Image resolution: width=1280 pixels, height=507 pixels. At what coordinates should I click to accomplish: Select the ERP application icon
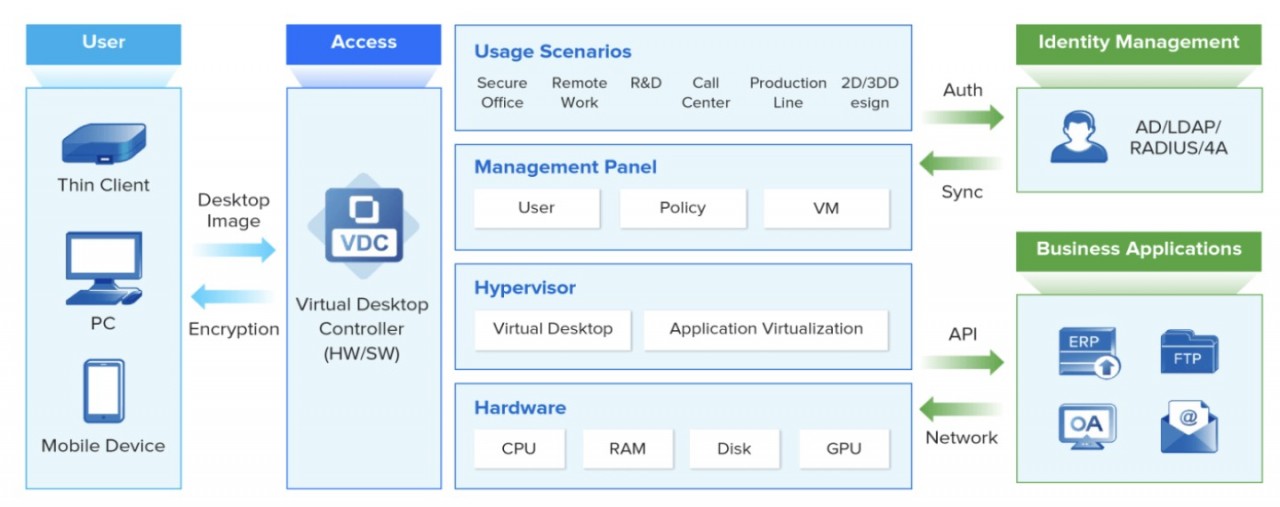point(1088,351)
